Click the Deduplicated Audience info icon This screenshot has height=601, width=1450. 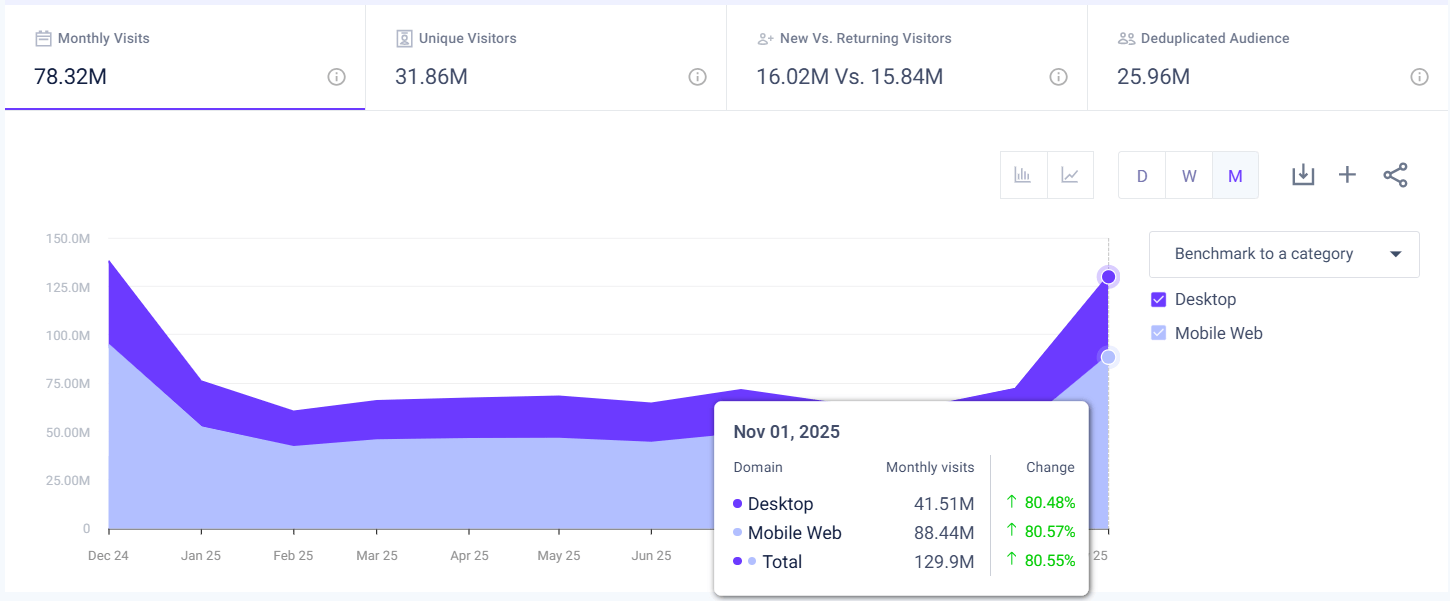1419,76
